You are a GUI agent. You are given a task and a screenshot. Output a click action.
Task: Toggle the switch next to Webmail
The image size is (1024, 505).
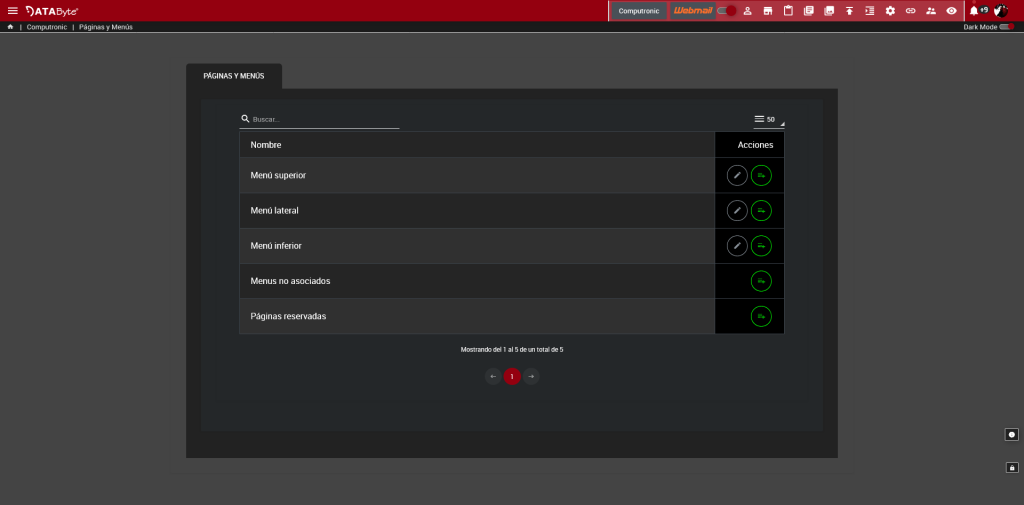(727, 11)
